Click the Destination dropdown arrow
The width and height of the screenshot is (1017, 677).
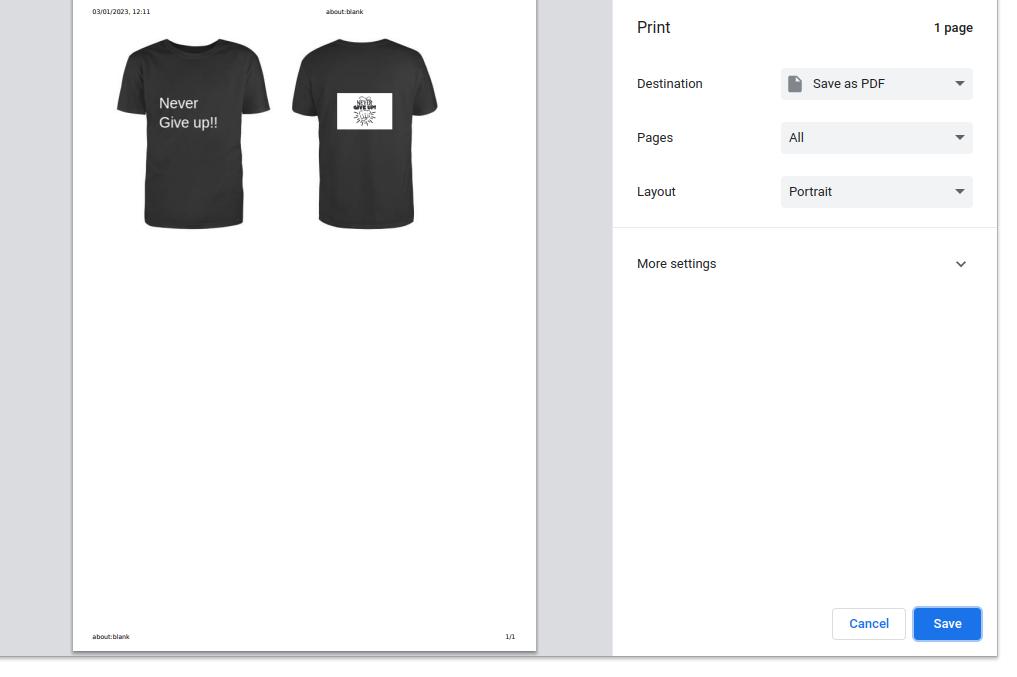[959, 84]
